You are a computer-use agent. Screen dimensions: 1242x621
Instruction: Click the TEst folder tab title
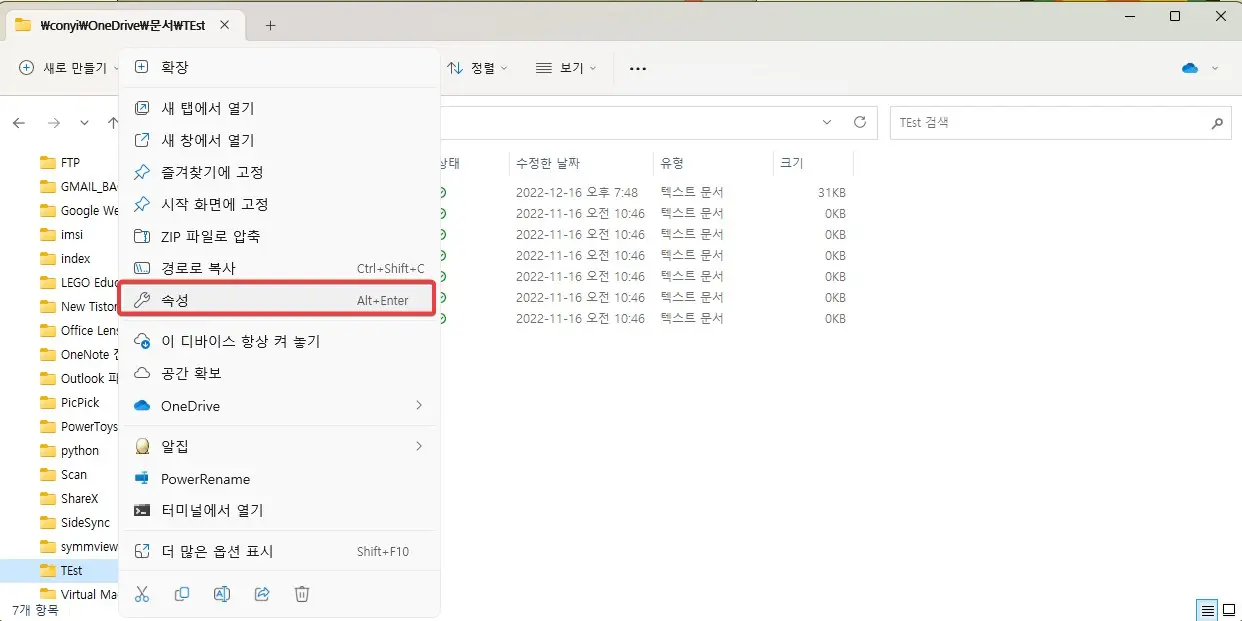point(123,26)
